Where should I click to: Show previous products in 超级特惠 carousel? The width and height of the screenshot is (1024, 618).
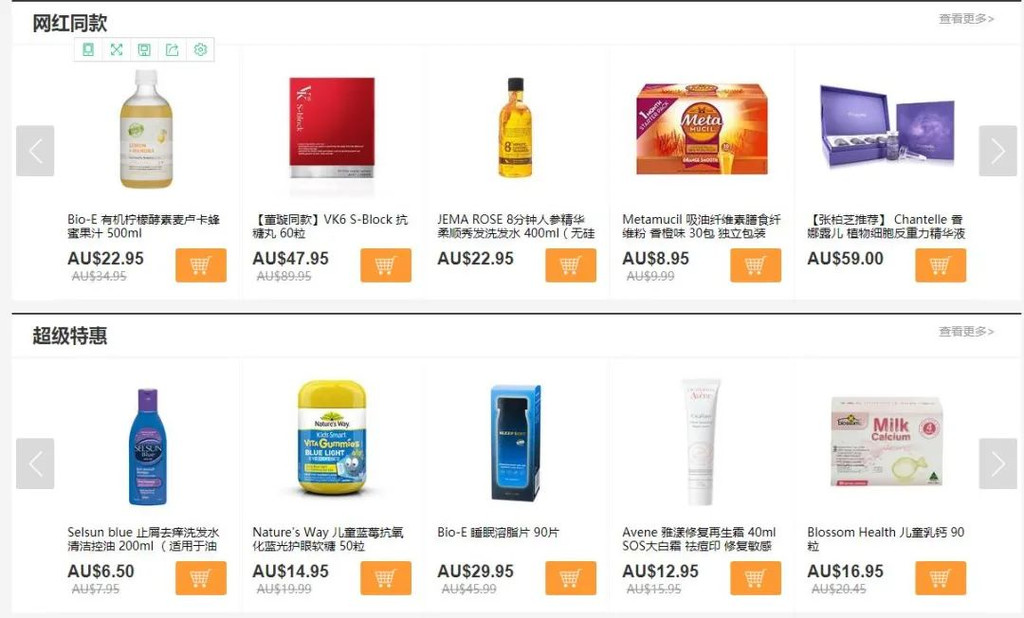[35, 464]
